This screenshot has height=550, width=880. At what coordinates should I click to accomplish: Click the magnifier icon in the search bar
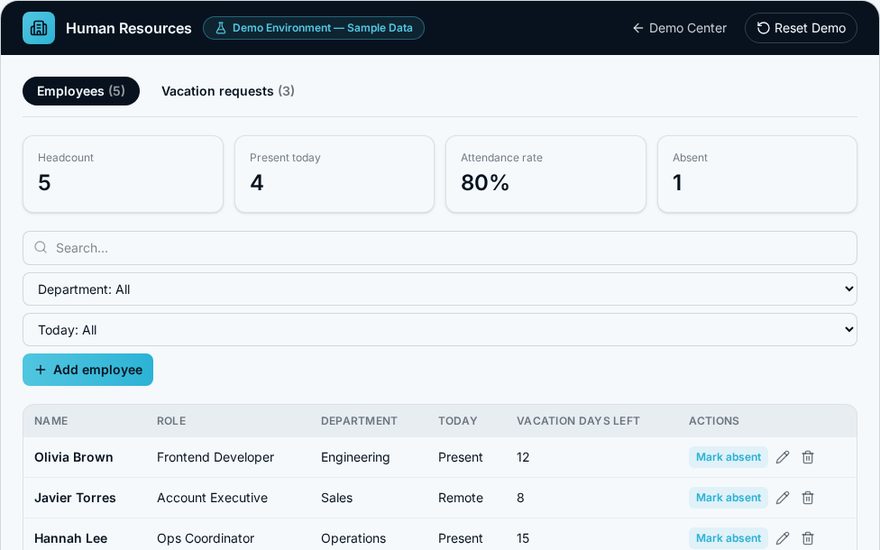40,248
